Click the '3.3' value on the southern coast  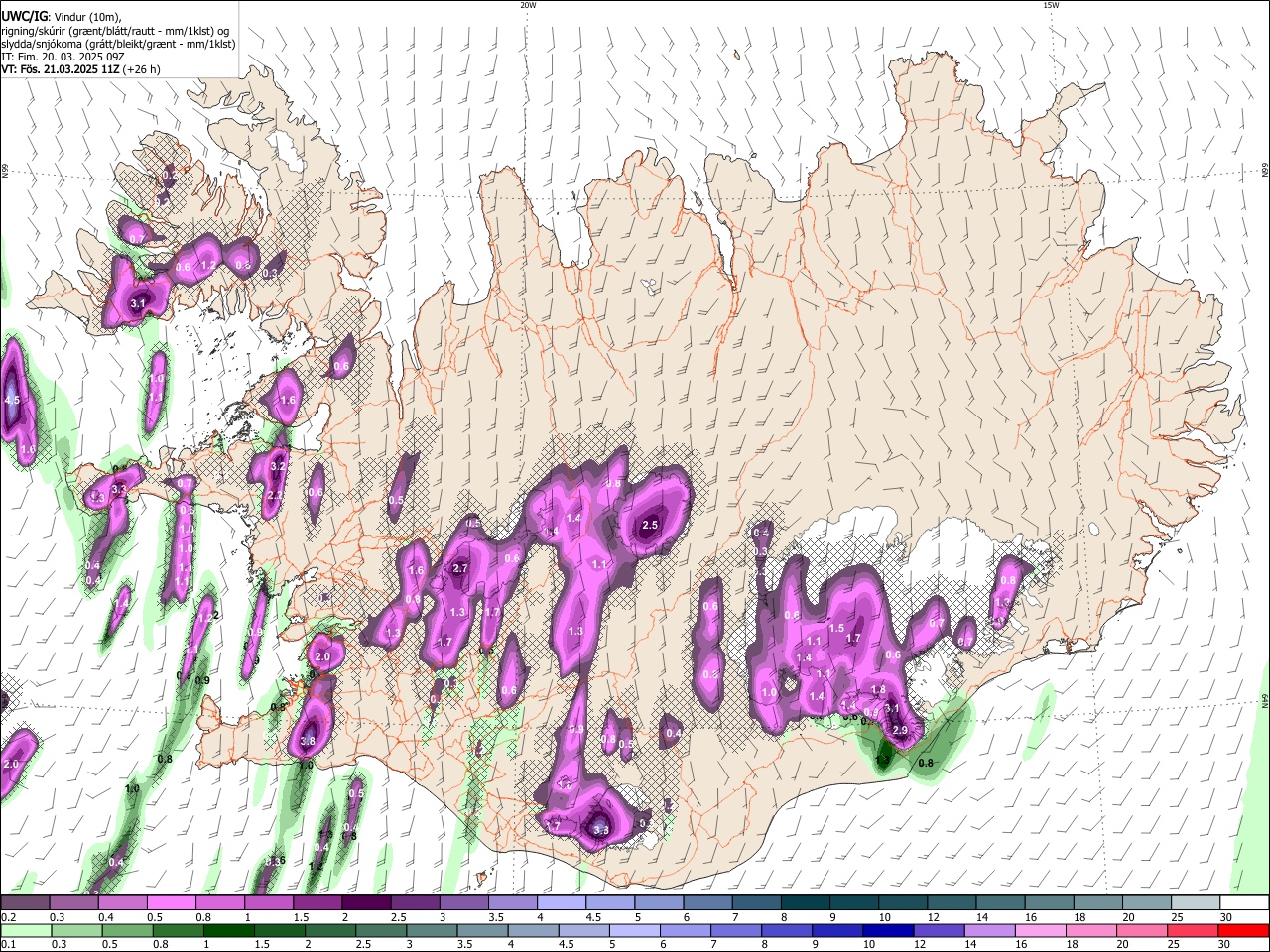[600, 830]
